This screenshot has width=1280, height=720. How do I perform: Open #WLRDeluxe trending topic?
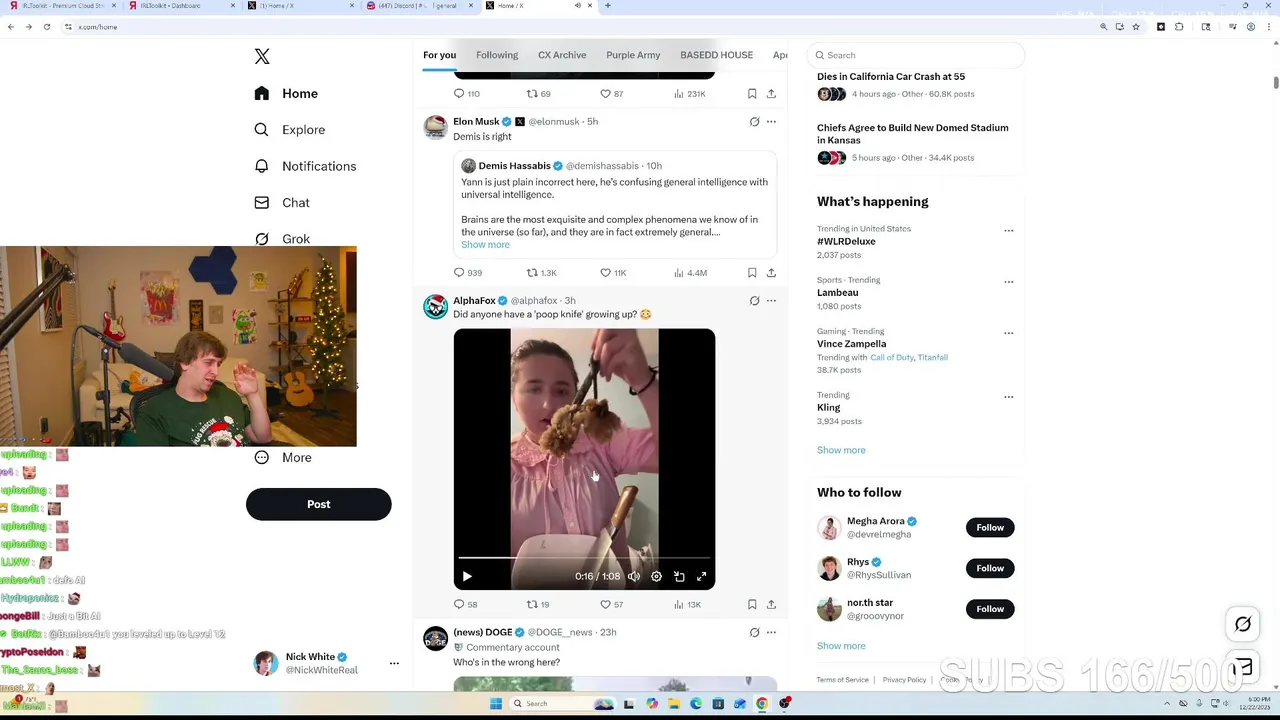click(846, 241)
